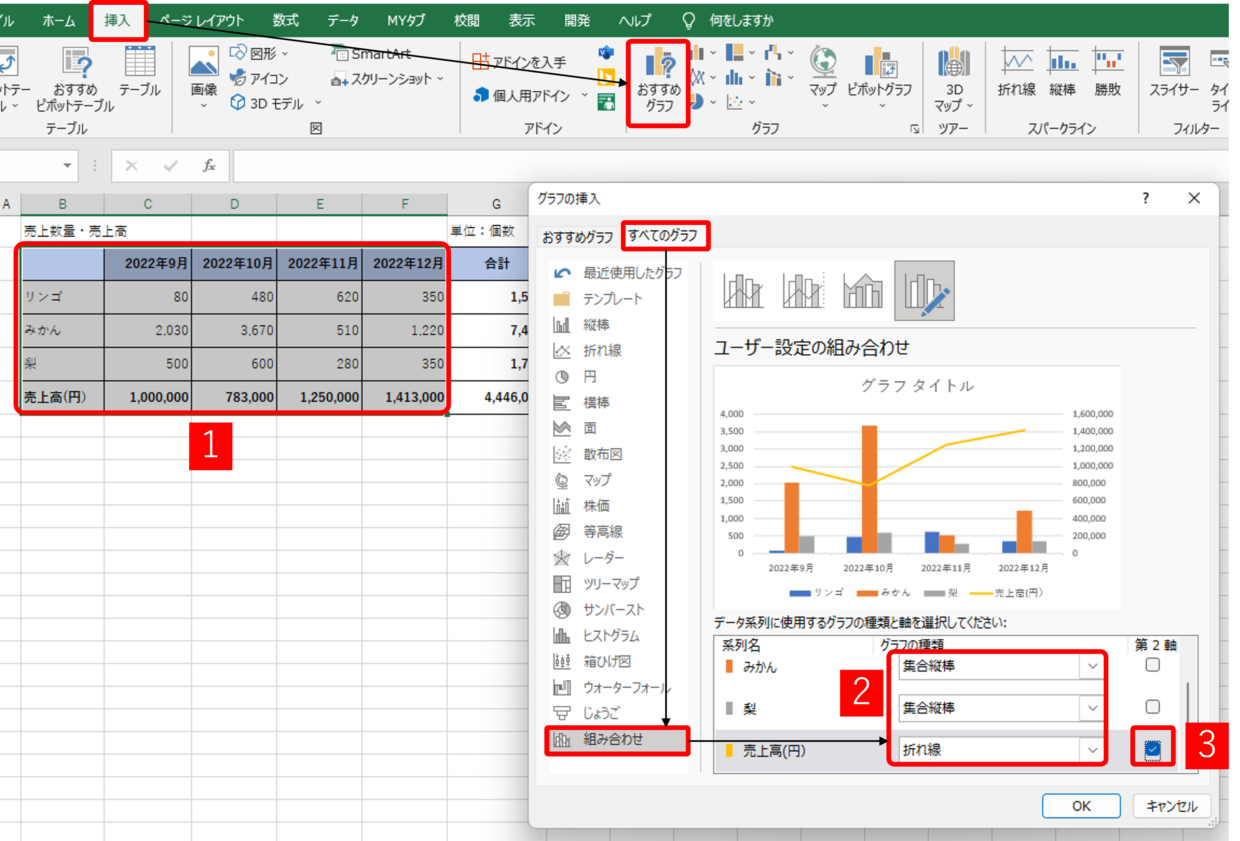This screenshot has height=841, width=1240.
Task: Insert SmartArt from the ribbon
Action: [x=371, y=54]
